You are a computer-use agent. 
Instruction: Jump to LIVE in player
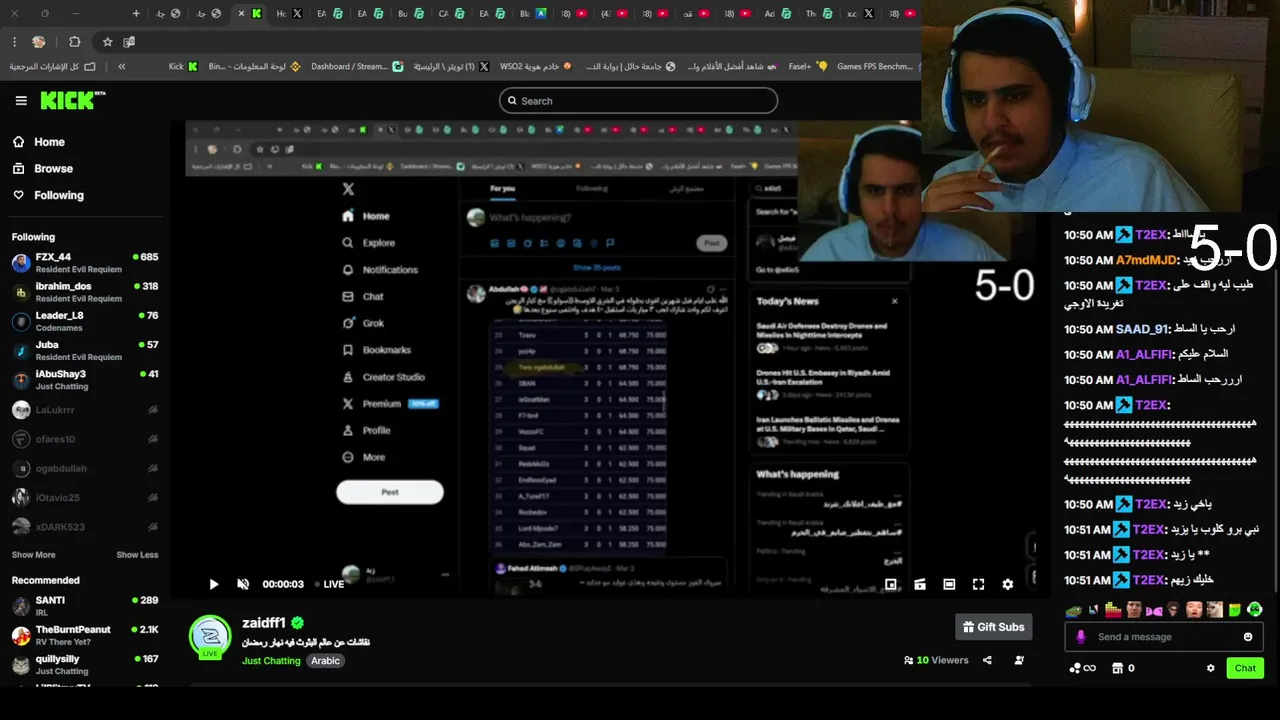click(x=330, y=584)
